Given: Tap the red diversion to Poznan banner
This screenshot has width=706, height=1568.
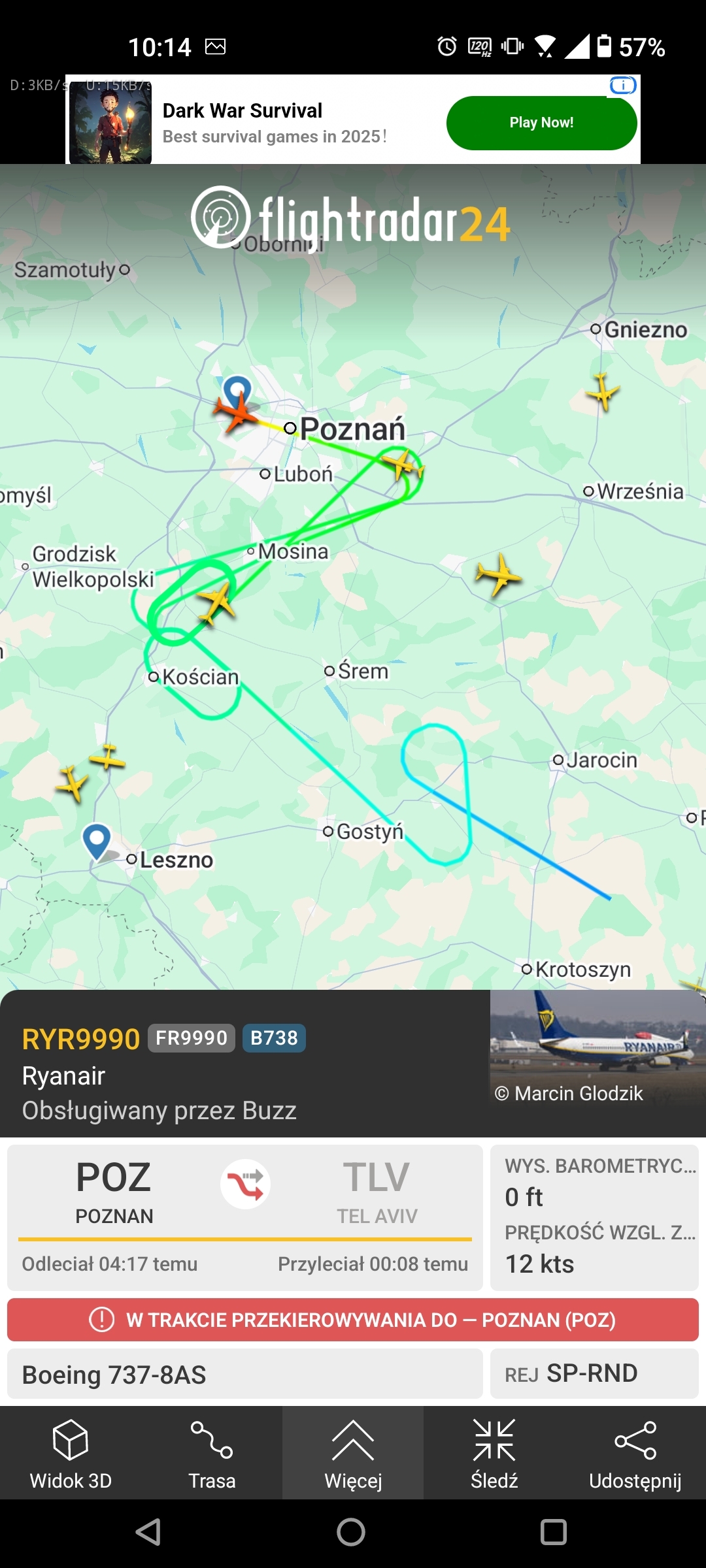Looking at the screenshot, I should pyautogui.click(x=353, y=1320).
